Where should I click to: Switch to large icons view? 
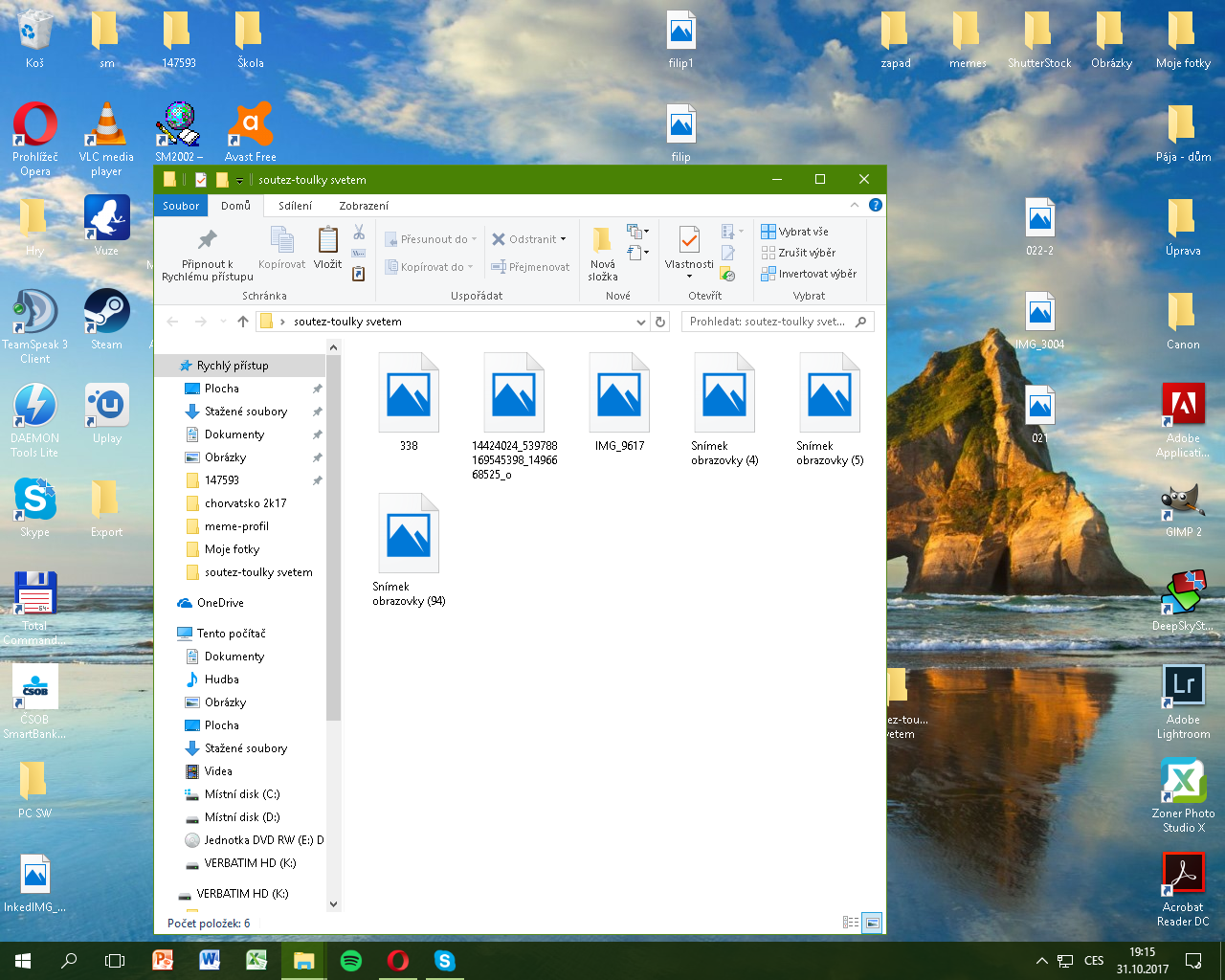tap(872, 923)
